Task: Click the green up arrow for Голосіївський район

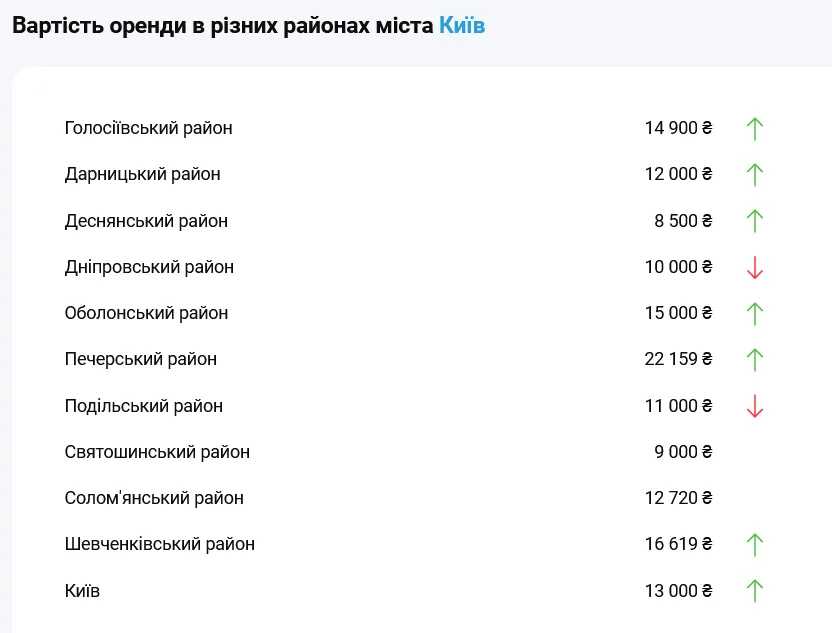Action: (x=755, y=128)
